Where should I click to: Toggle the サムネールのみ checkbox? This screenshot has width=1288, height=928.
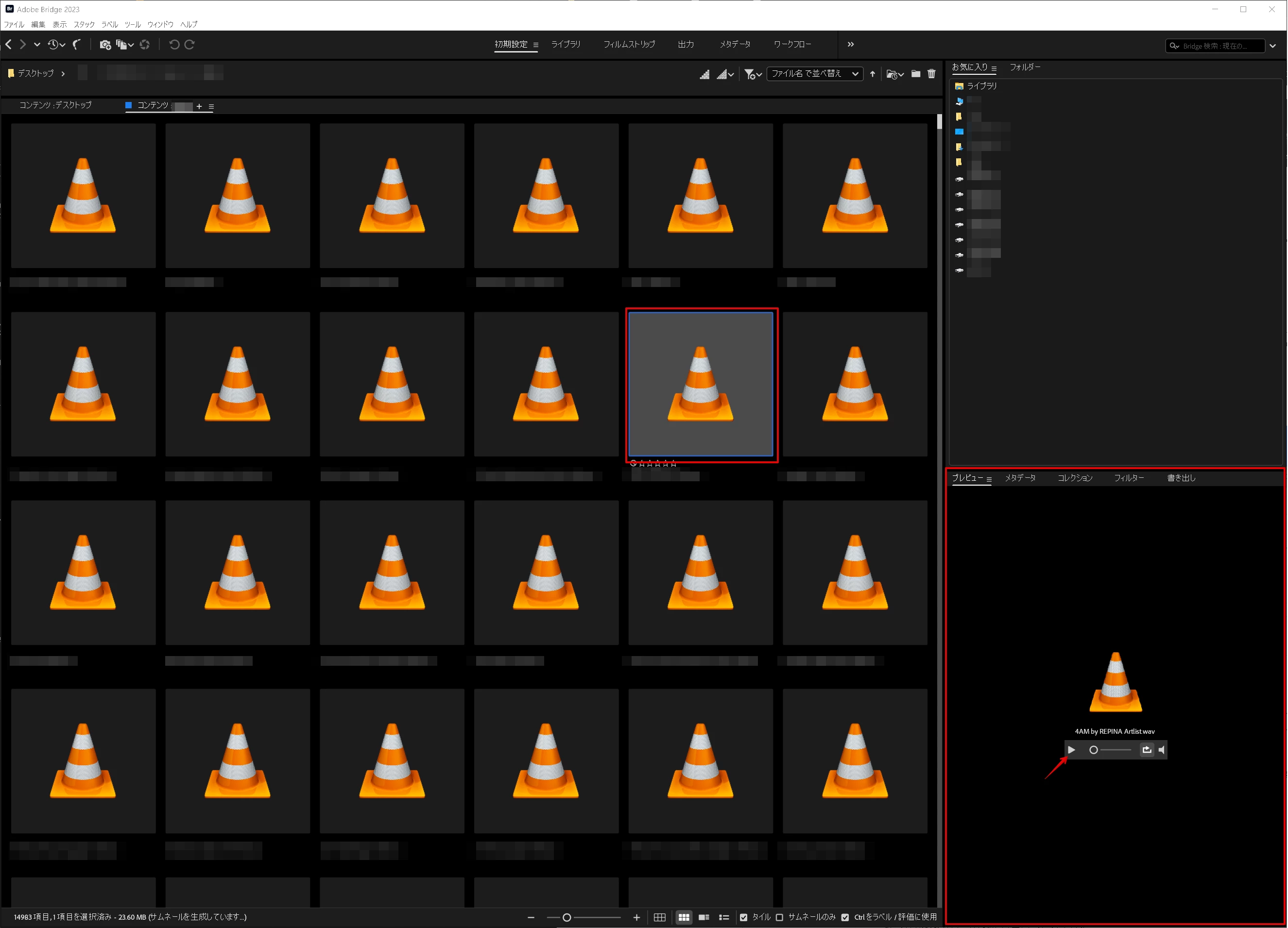coord(779,917)
